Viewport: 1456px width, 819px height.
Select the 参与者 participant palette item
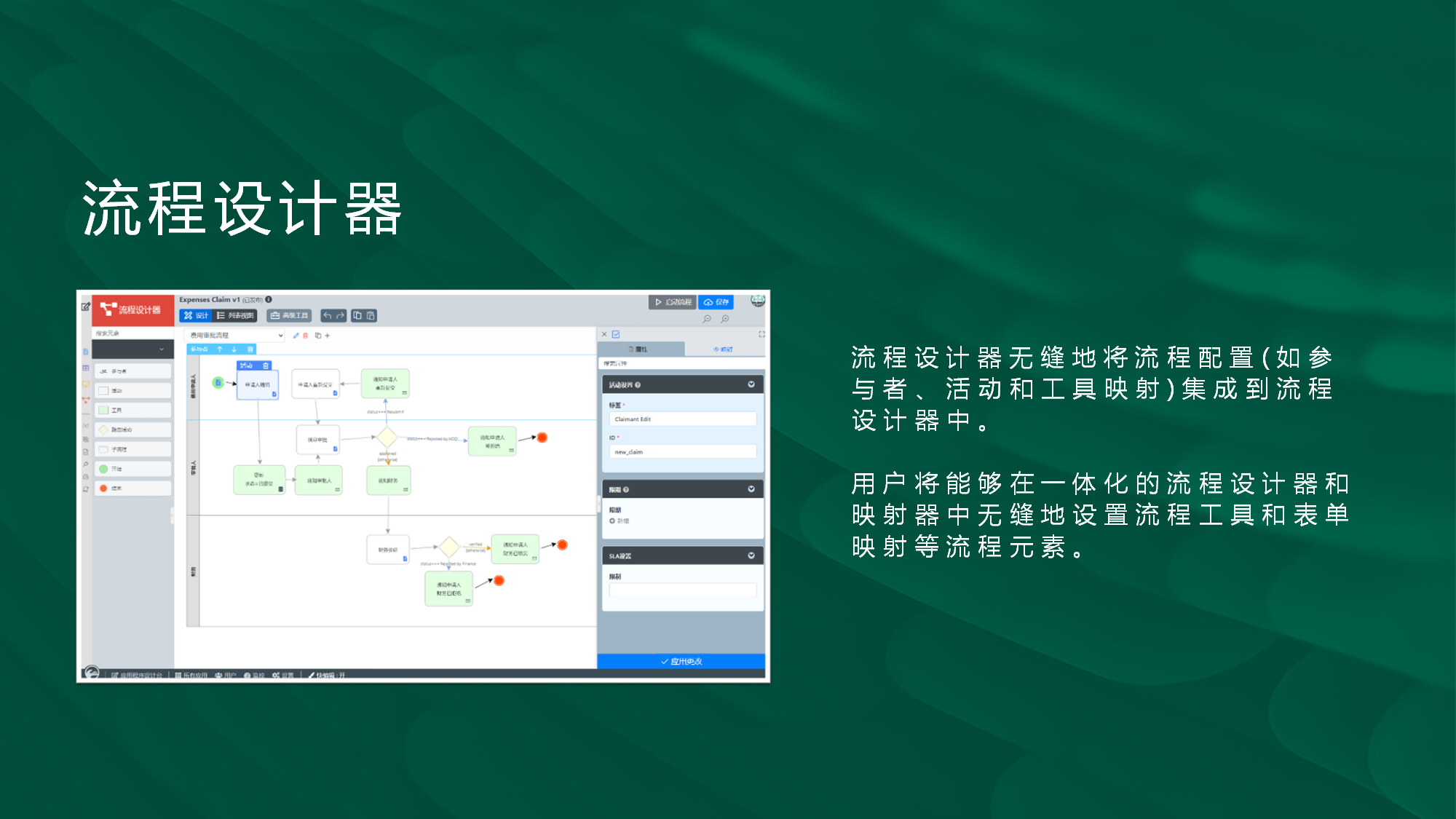coord(132,371)
